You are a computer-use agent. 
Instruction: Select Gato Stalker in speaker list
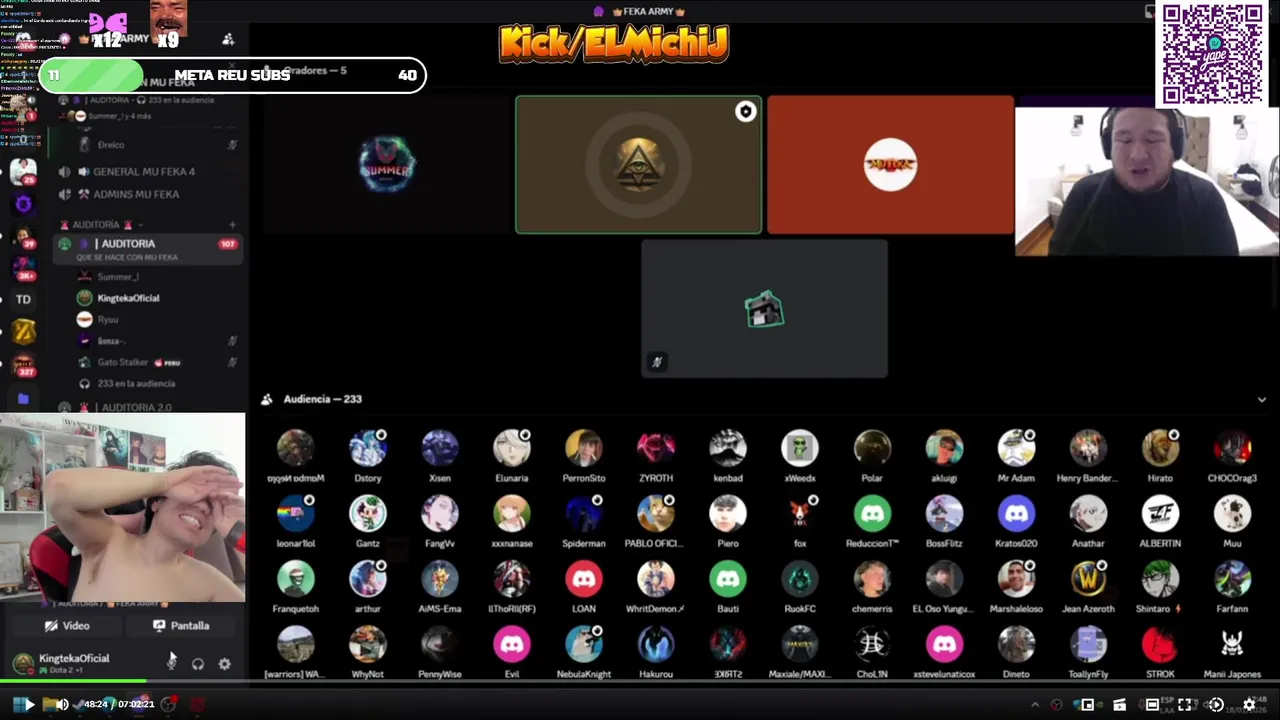[x=122, y=363]
